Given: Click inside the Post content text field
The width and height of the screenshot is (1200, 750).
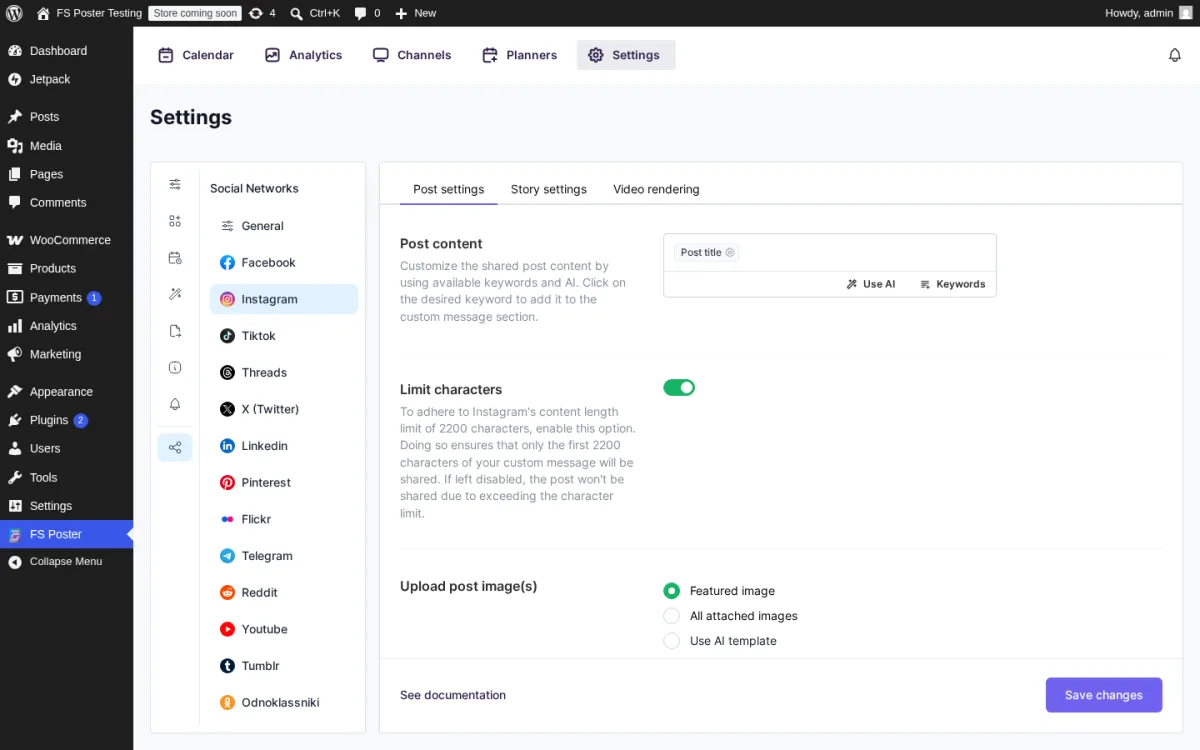Looking at the screenshot, I should click(830, 253).
